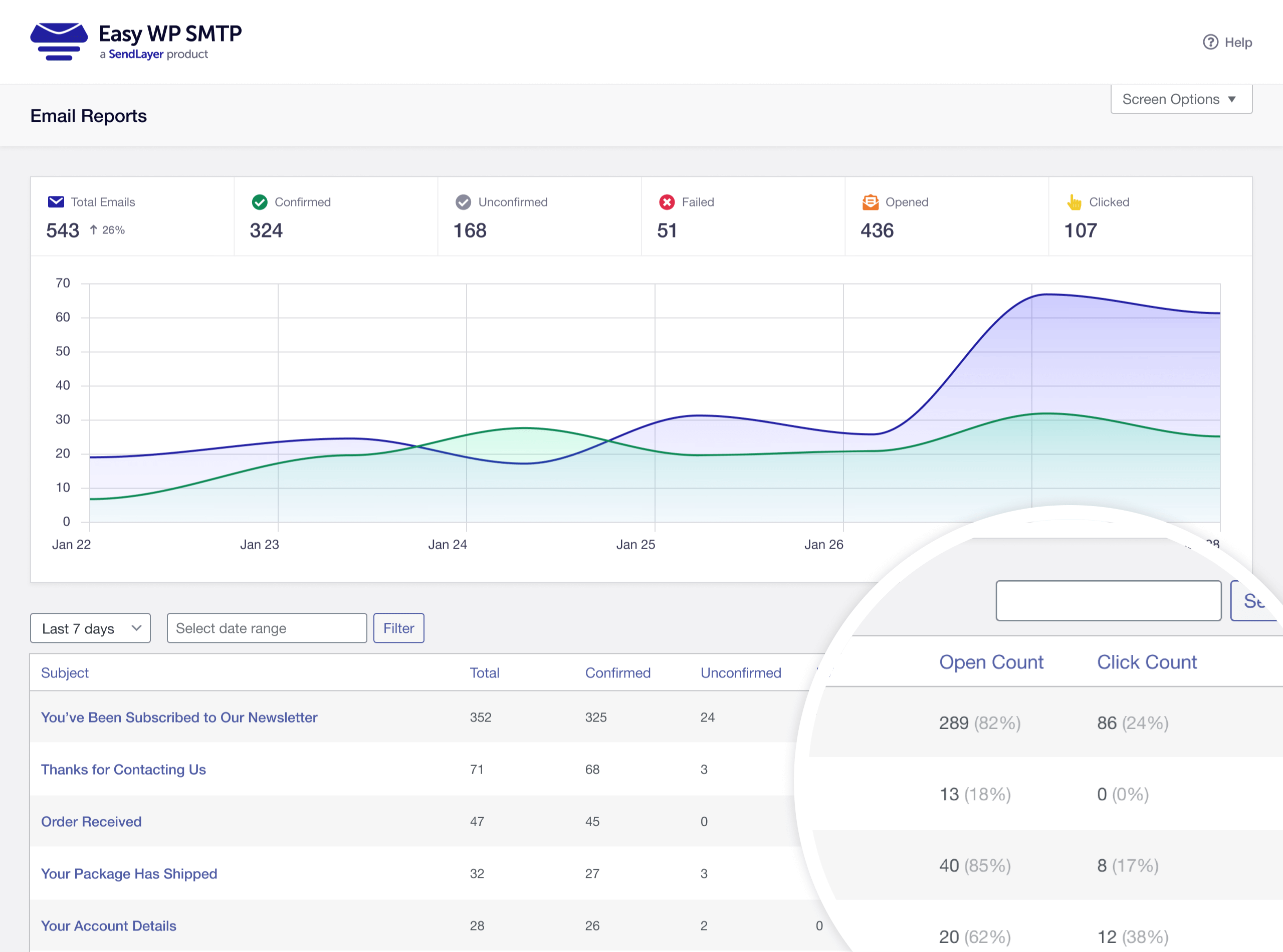Expand the Screen Options dropdown
Image resolution: width=1283 pixels, height=952 pixels.
(1181, 99)
